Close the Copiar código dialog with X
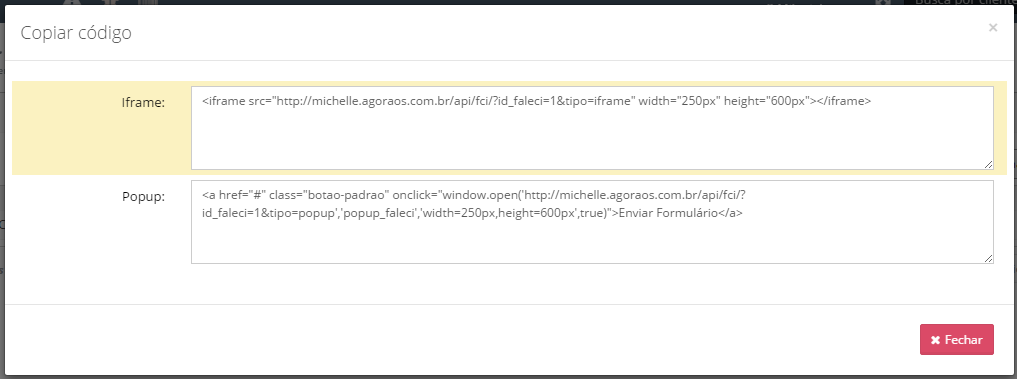The image size is (1017, 379). [992, 28]
